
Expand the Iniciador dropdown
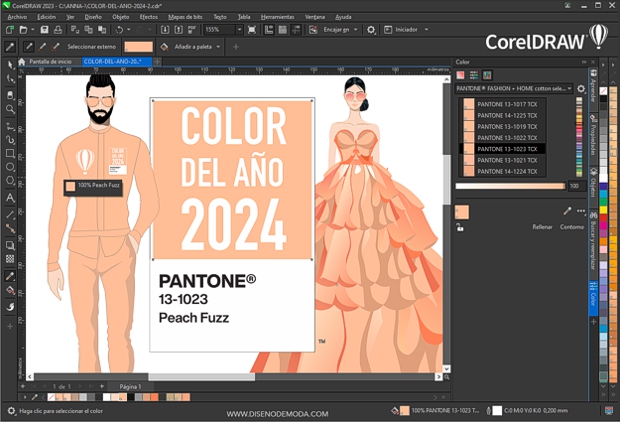[426, 30]
